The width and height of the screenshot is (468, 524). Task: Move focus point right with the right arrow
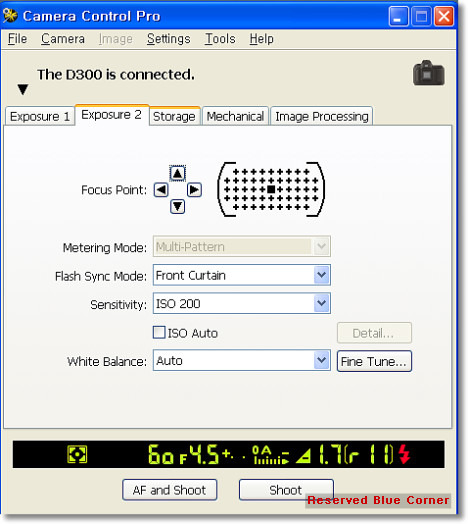(x=194, y=190)
